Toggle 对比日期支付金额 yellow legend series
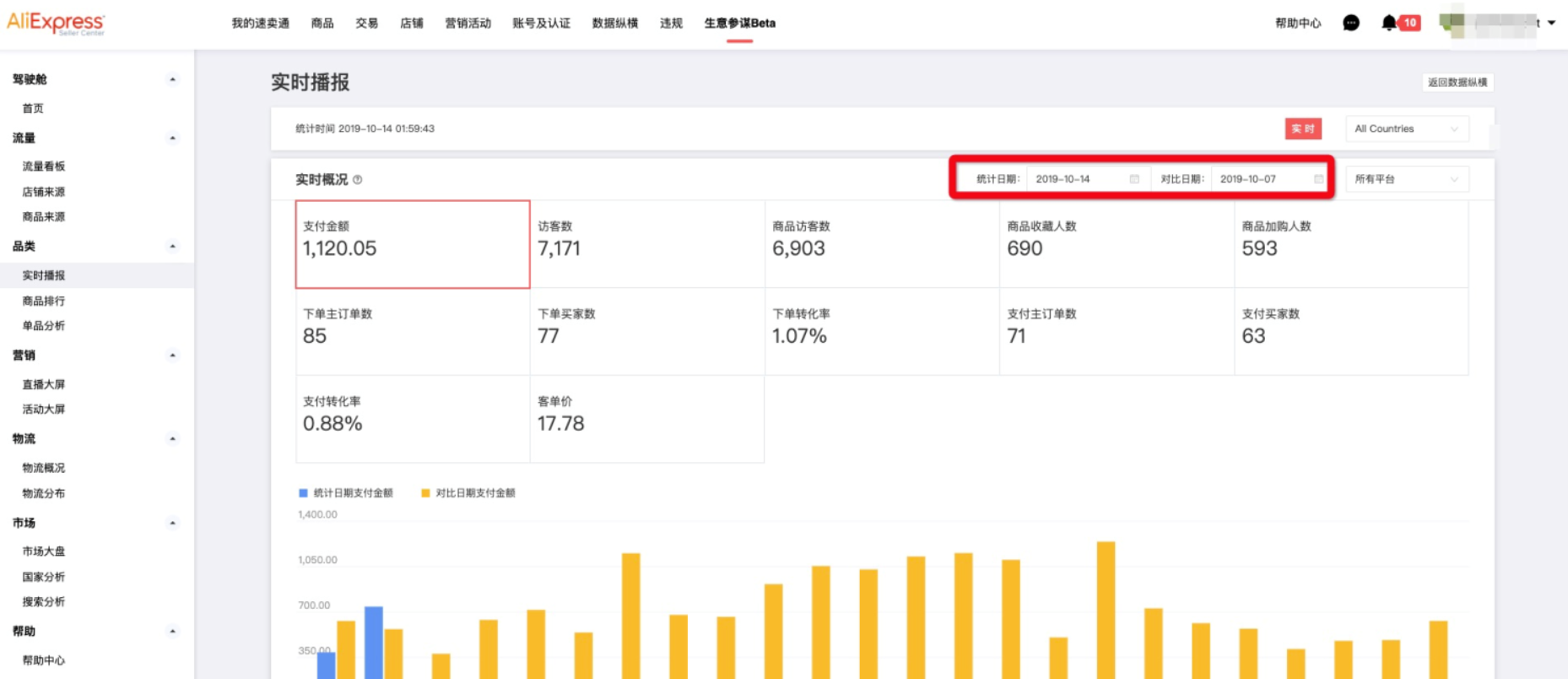The height and width of the screenshot is (679, 1568). [x=468, y=493]
